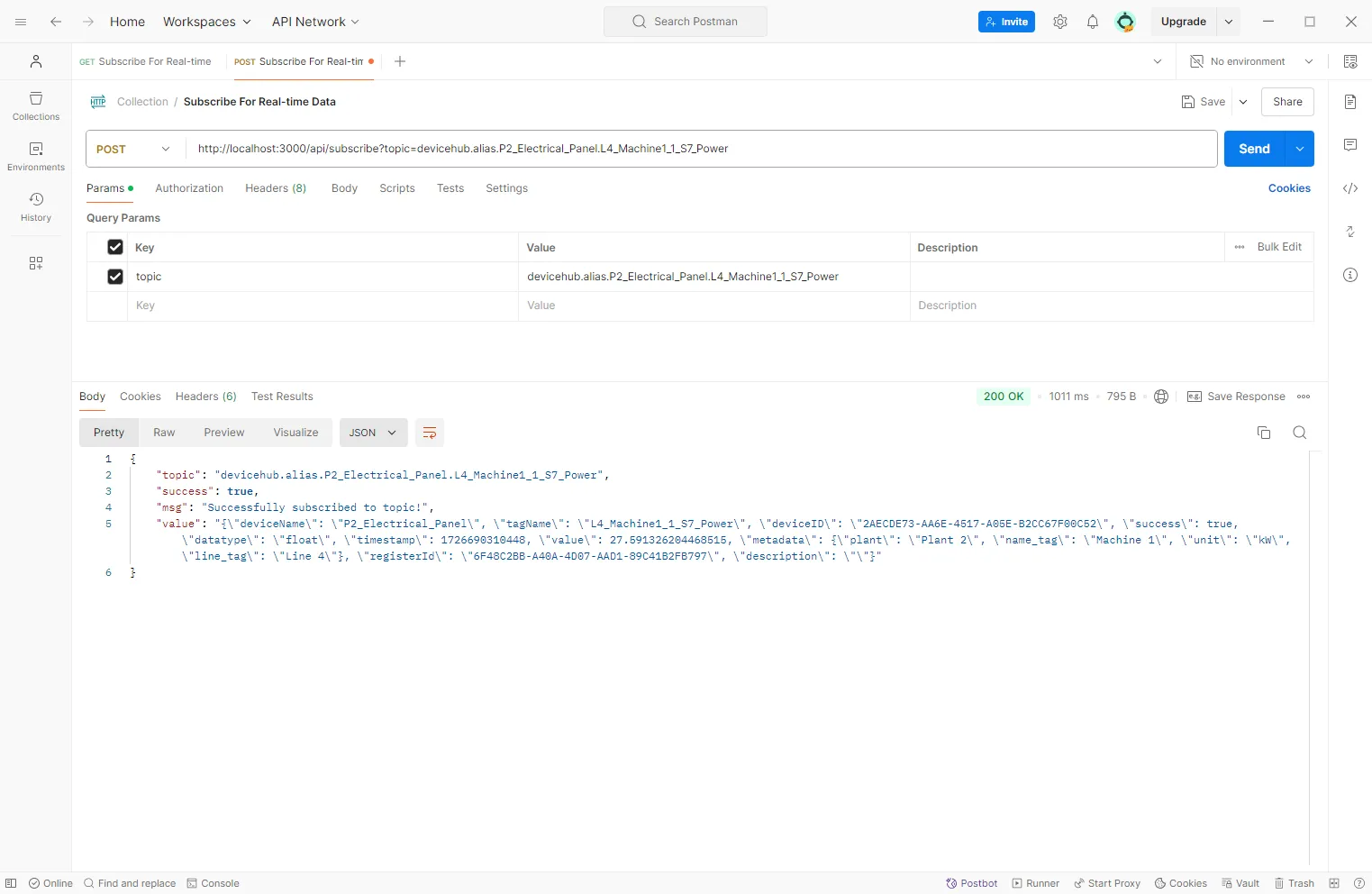Open the No environment selector

click(1251, 61)
